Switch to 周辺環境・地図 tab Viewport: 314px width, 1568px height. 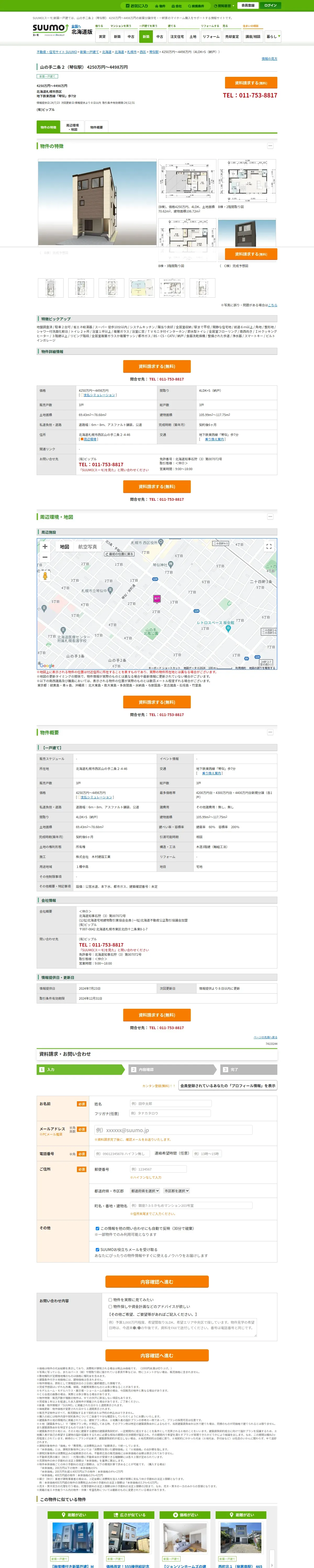pos(72,127)
